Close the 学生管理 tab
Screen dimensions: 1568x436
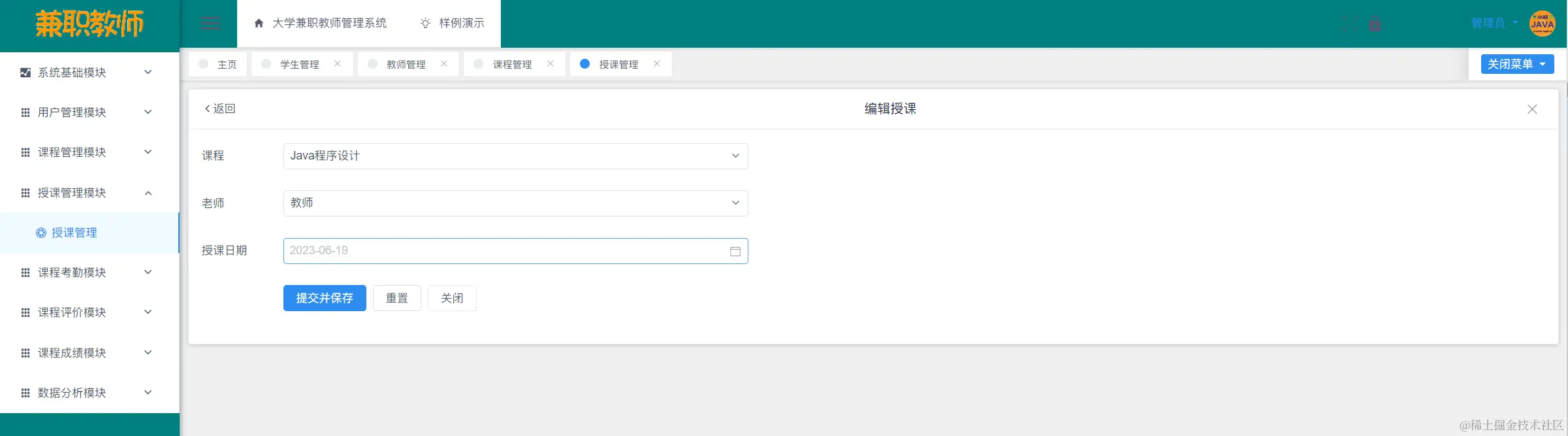point(338,63)
